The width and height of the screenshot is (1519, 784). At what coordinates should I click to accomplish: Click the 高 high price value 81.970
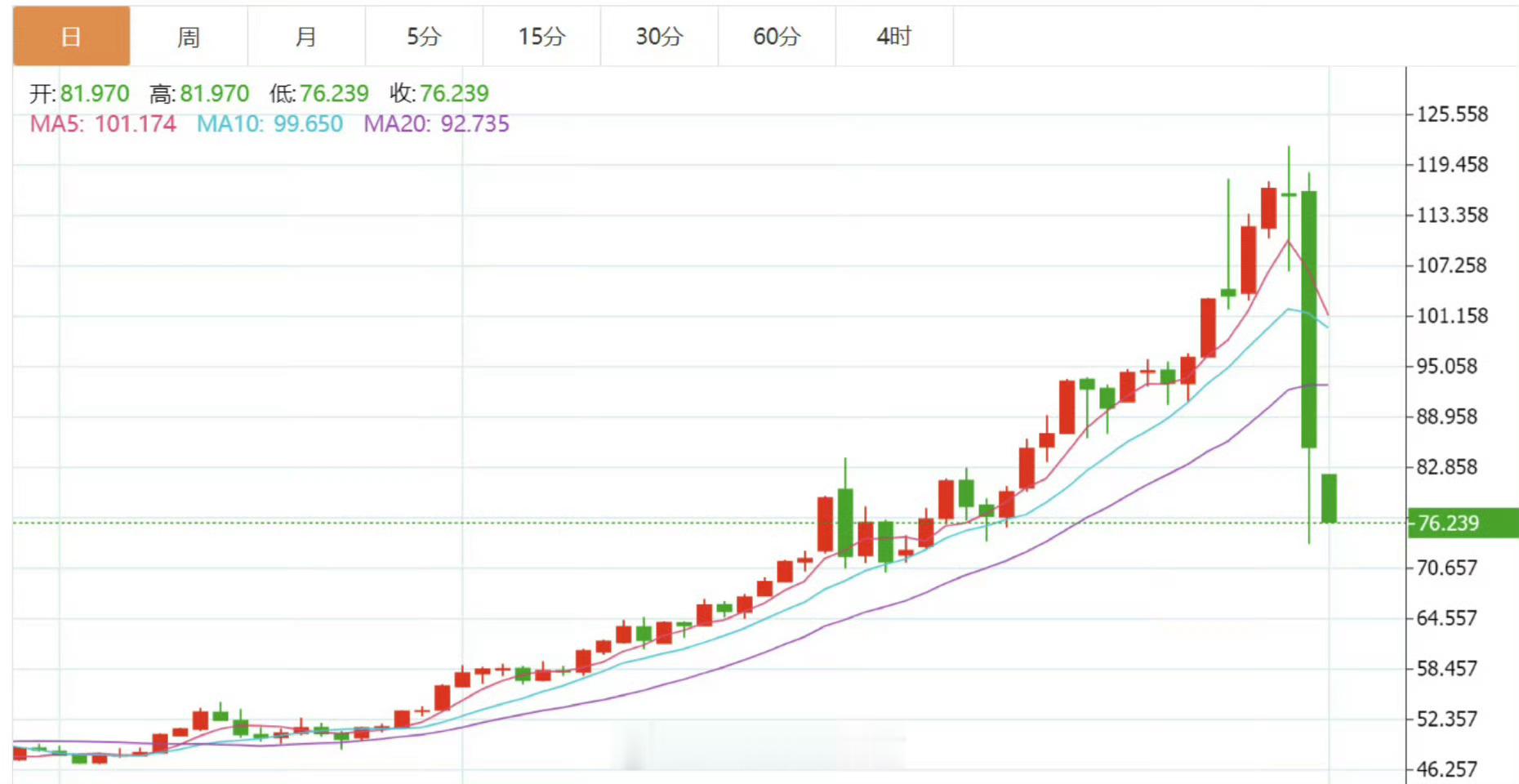[214, 94]
